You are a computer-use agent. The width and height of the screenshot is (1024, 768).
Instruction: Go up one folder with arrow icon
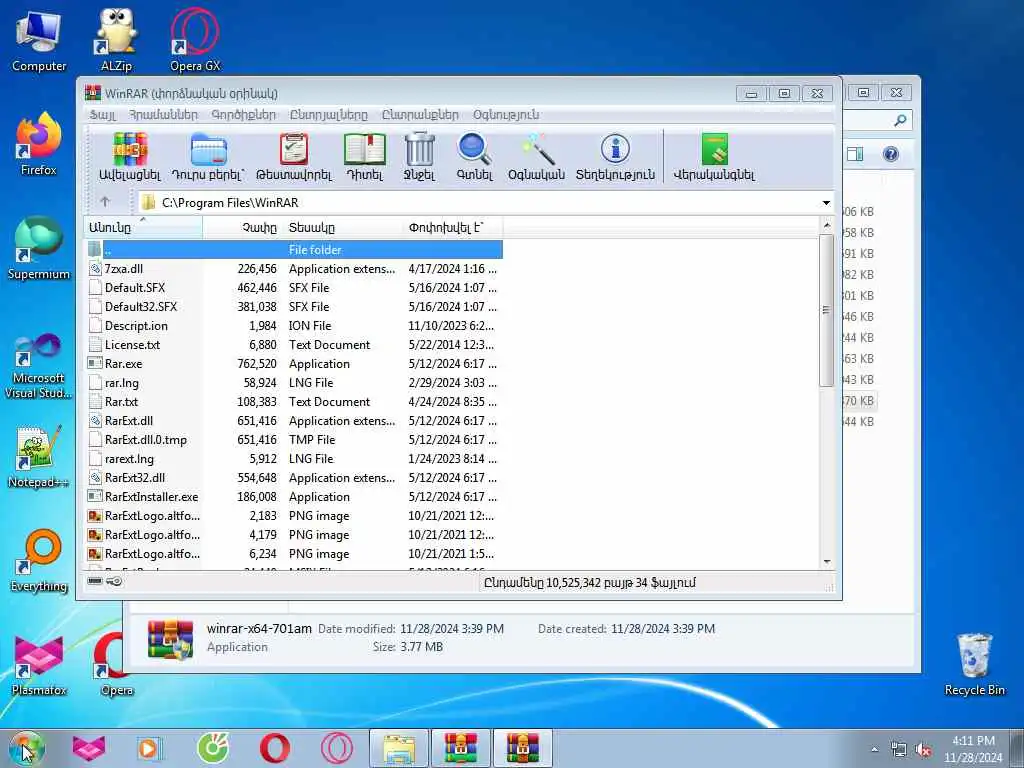pos(105,202)
